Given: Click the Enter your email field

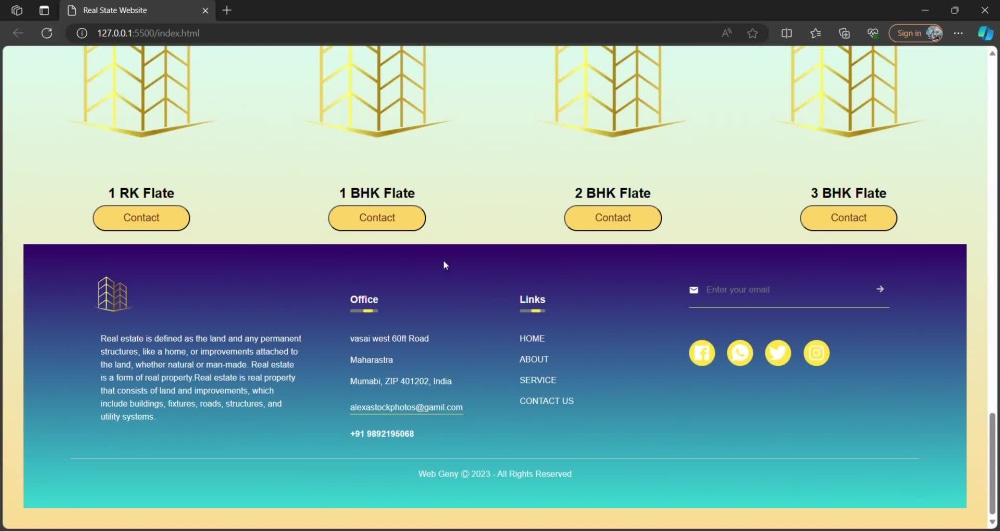Looking at the screenshot, I should 788,290.
